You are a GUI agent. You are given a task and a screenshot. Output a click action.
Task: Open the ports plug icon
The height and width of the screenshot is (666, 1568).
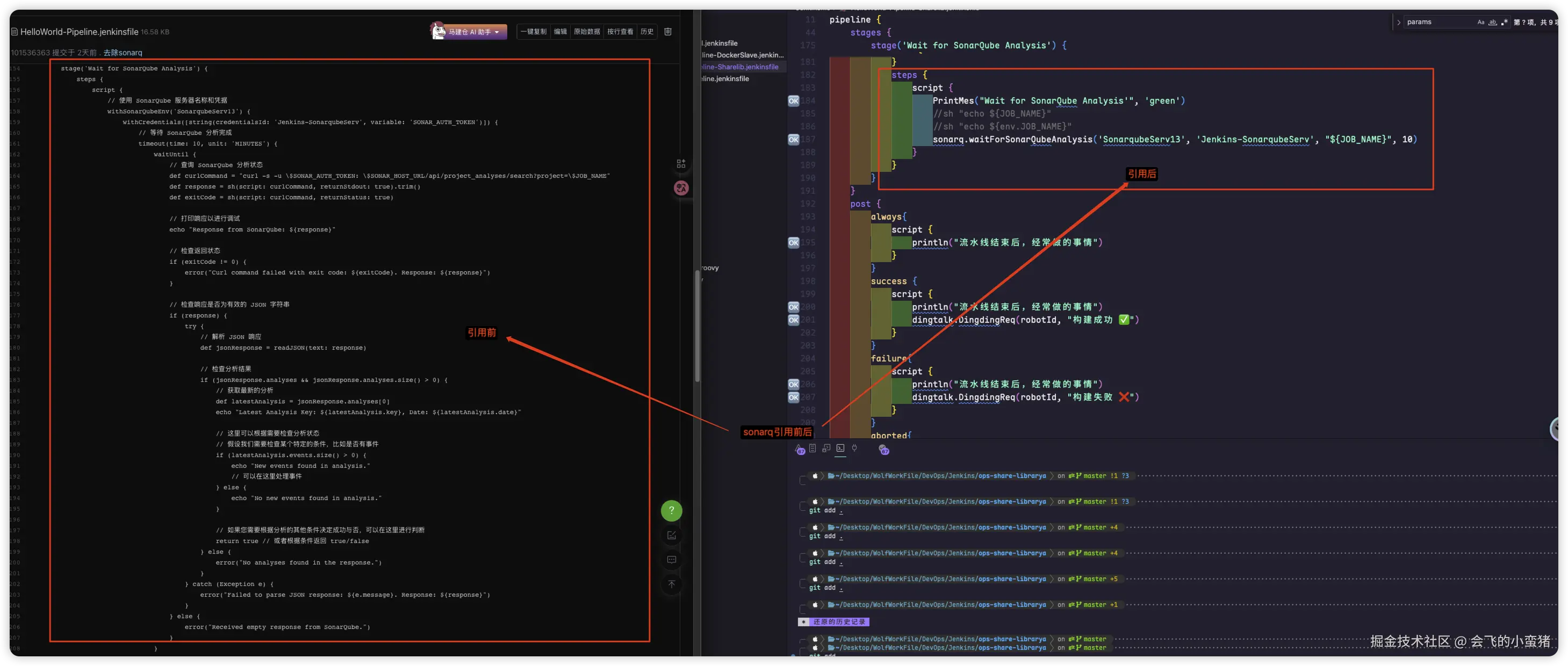point(854,448)
